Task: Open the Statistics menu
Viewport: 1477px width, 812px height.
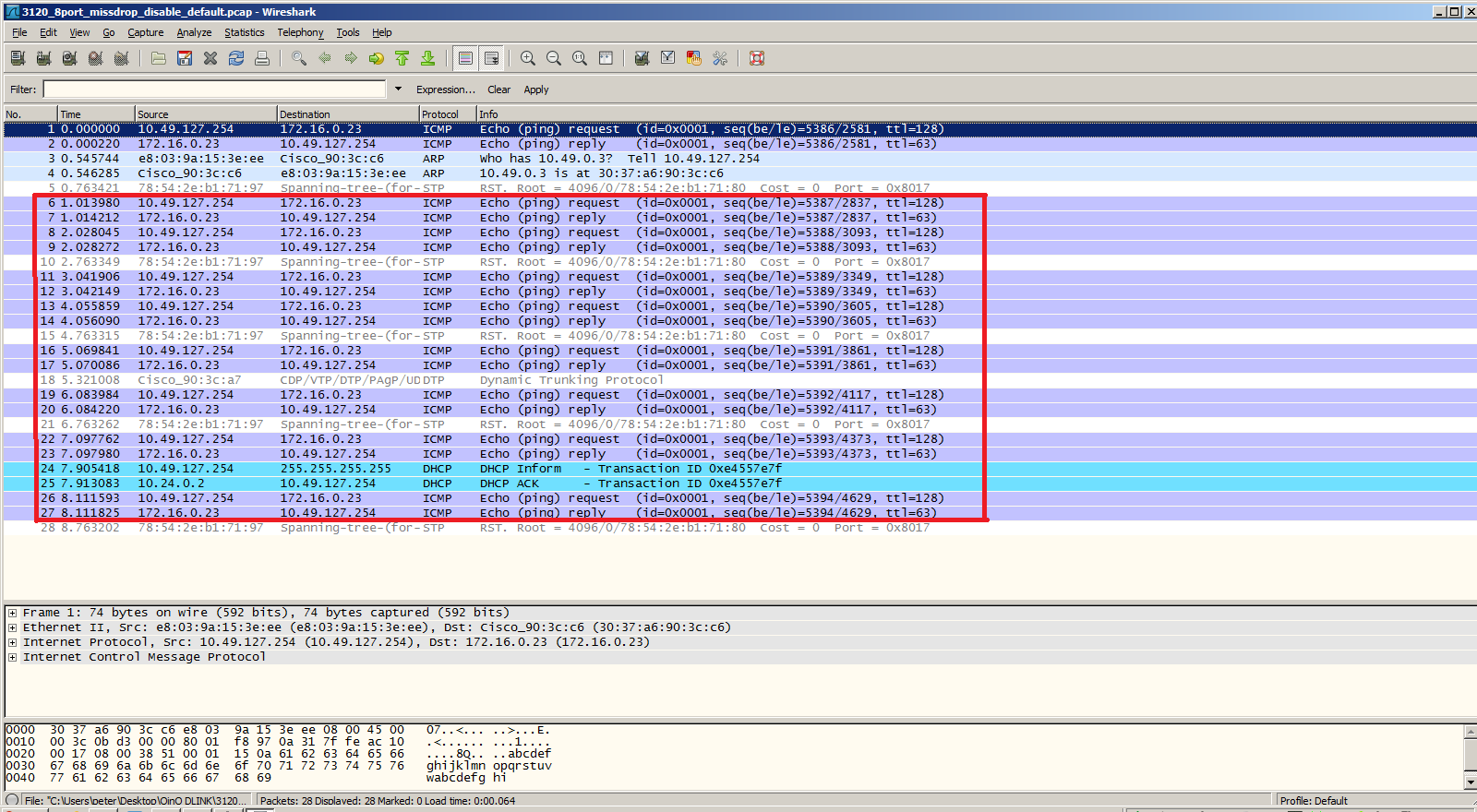Action: click(244, 32)
